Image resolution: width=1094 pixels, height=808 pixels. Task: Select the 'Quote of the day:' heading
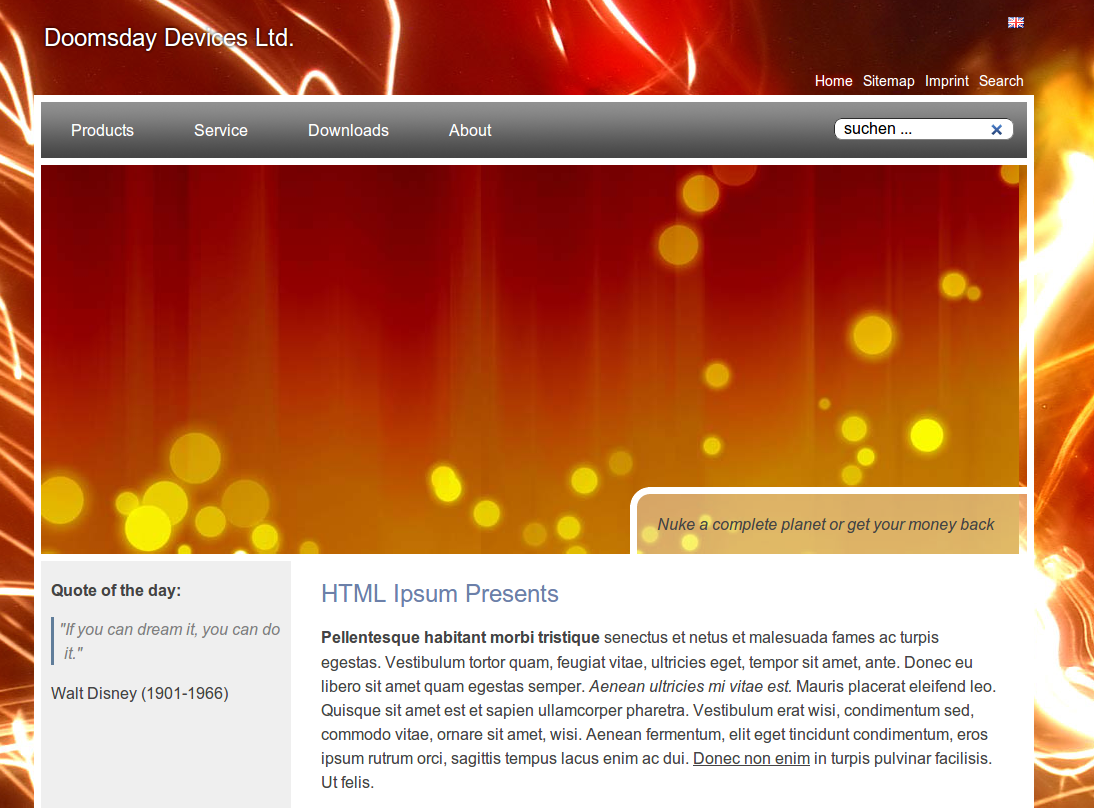click(x=116, y=591)
